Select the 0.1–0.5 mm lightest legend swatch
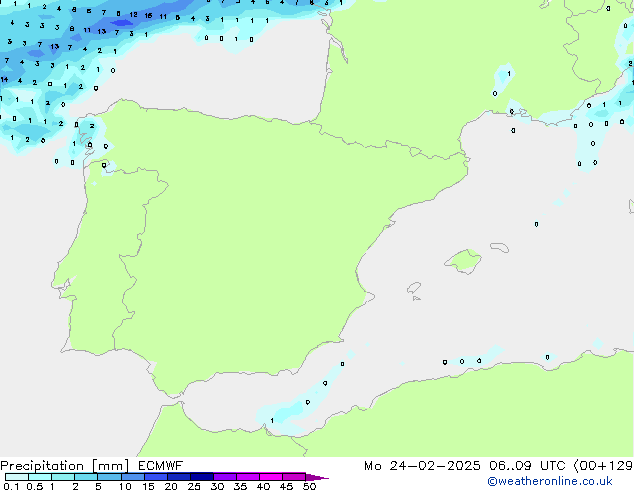This screenshot has height=490, width=634. click(x=17, y=477)
